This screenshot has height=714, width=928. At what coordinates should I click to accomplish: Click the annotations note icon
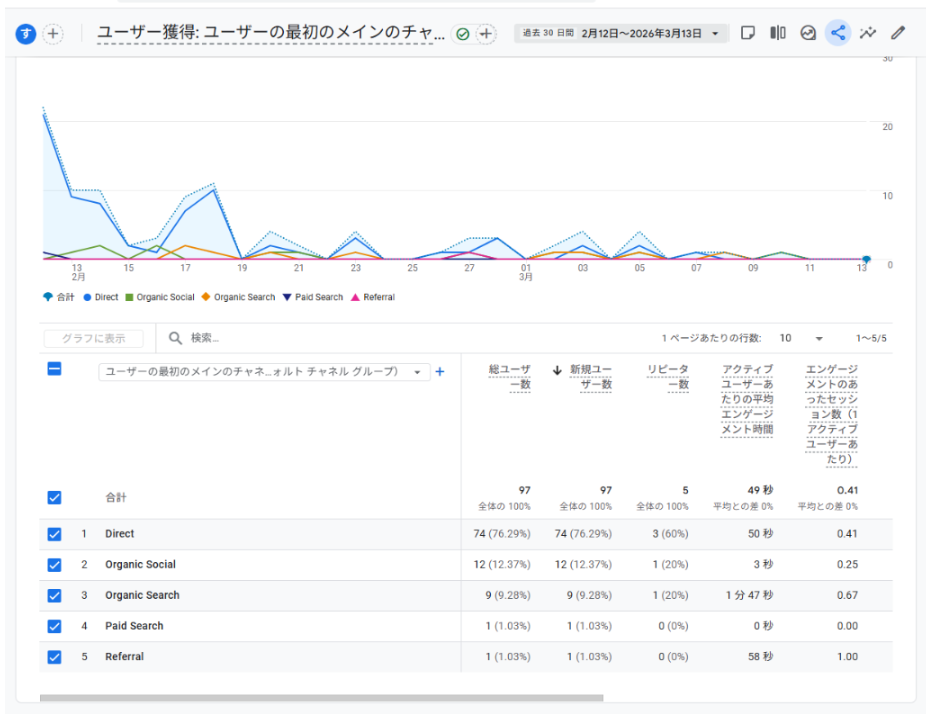tap(748, 33)
